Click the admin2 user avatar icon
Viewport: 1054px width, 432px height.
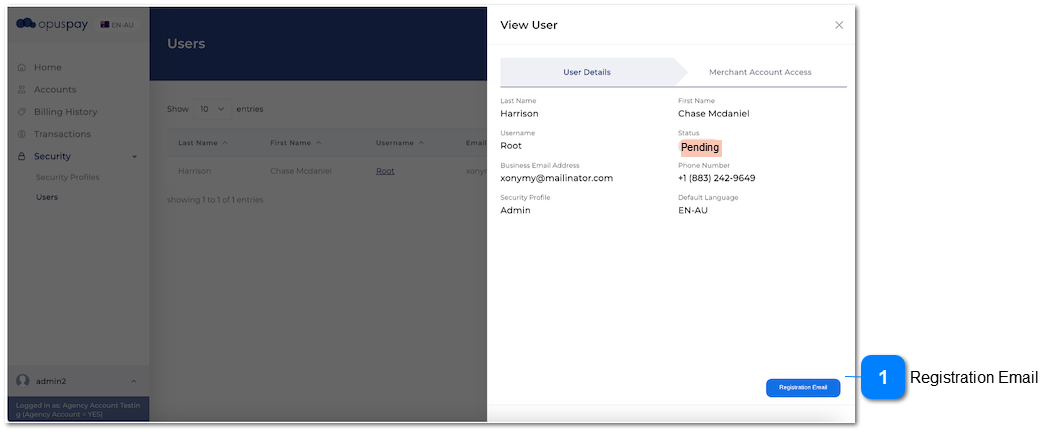tap(23, 381)
